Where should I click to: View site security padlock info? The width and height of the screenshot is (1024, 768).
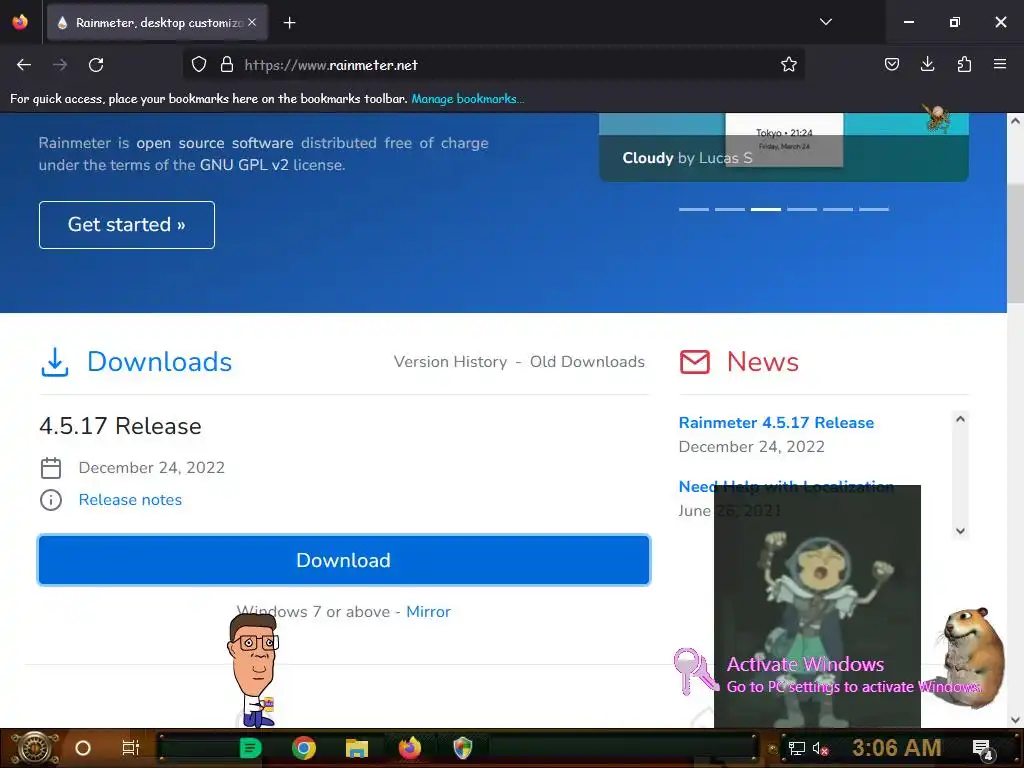pyautogui.click(x=227, y=65)
